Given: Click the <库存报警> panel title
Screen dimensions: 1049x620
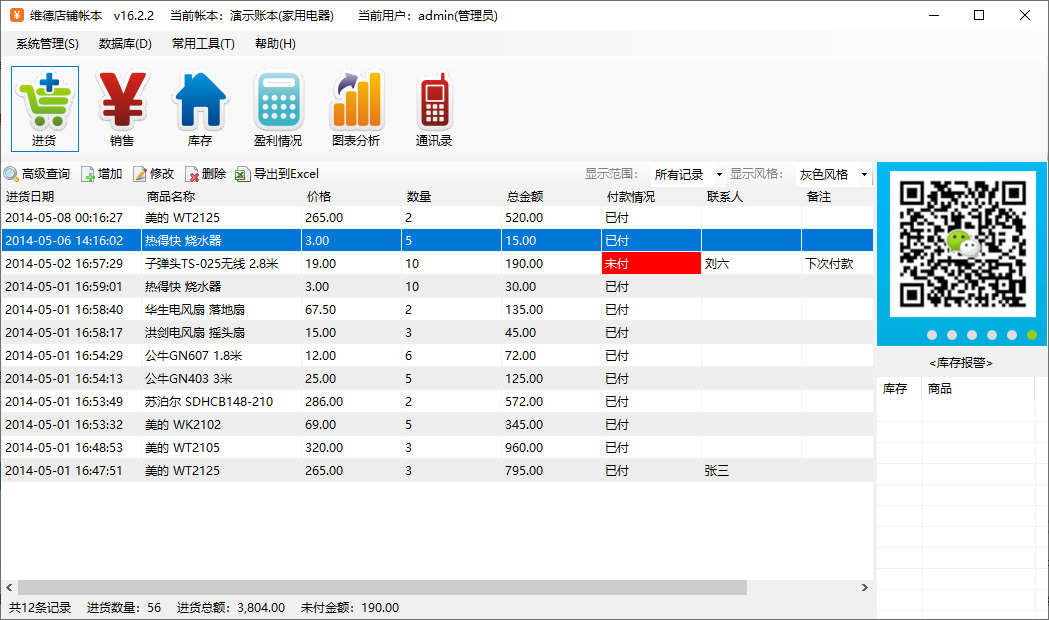Looking at the screenshot, I should [x=961, y=363].
